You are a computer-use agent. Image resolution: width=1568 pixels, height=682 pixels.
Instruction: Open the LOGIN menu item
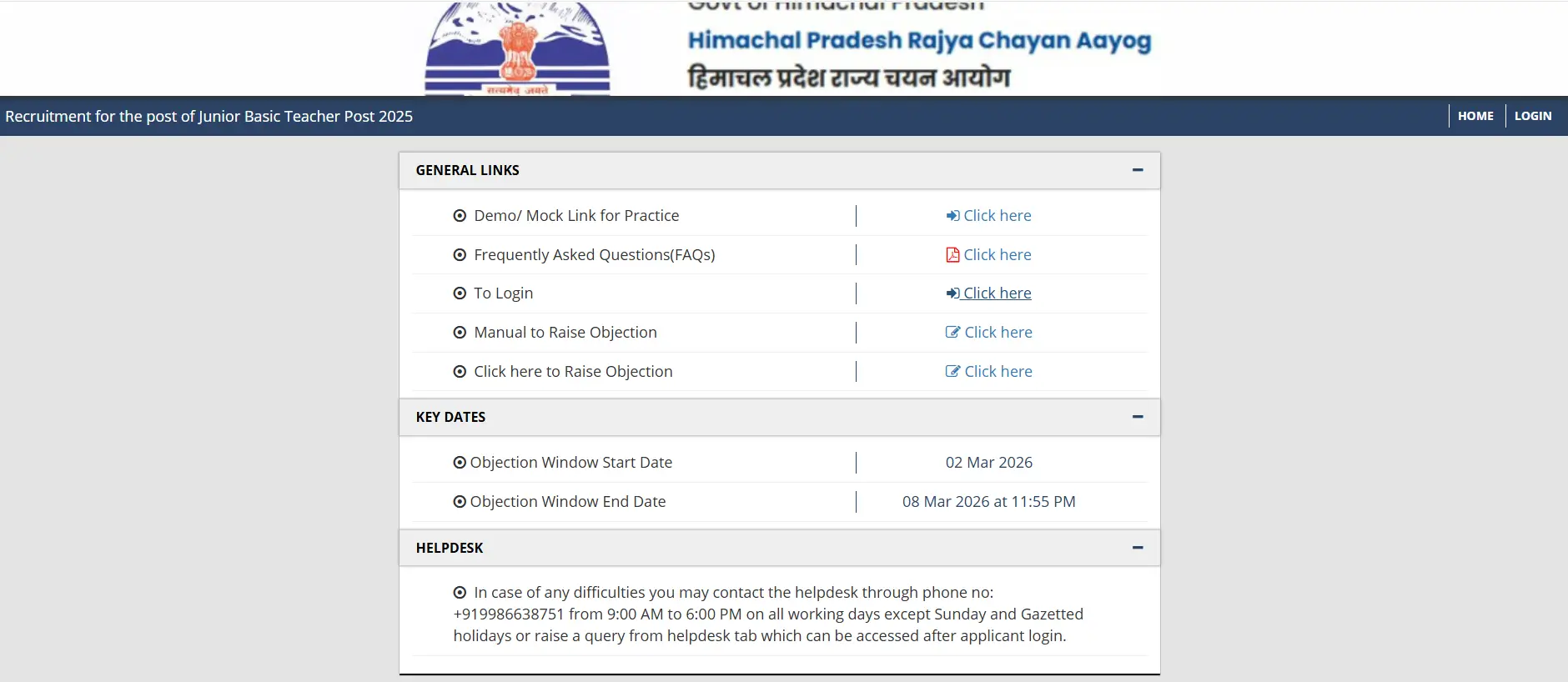click(1533, 116)
